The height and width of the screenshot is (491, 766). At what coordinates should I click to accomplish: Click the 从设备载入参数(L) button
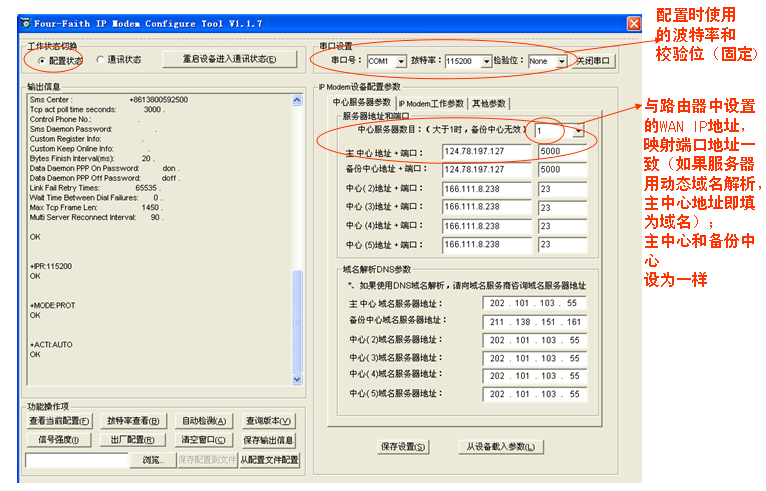[500, 447]
